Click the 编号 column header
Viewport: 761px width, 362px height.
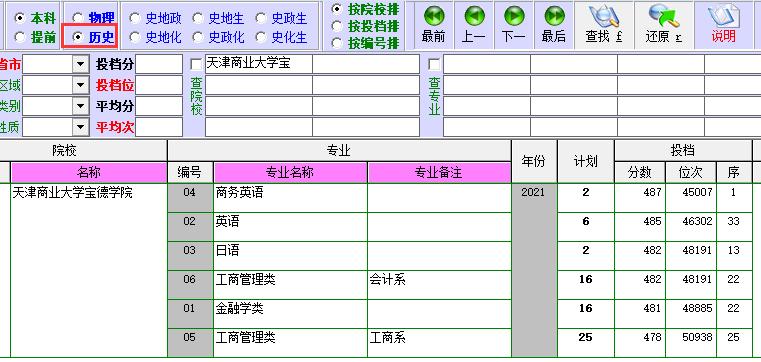click(190, 173)
